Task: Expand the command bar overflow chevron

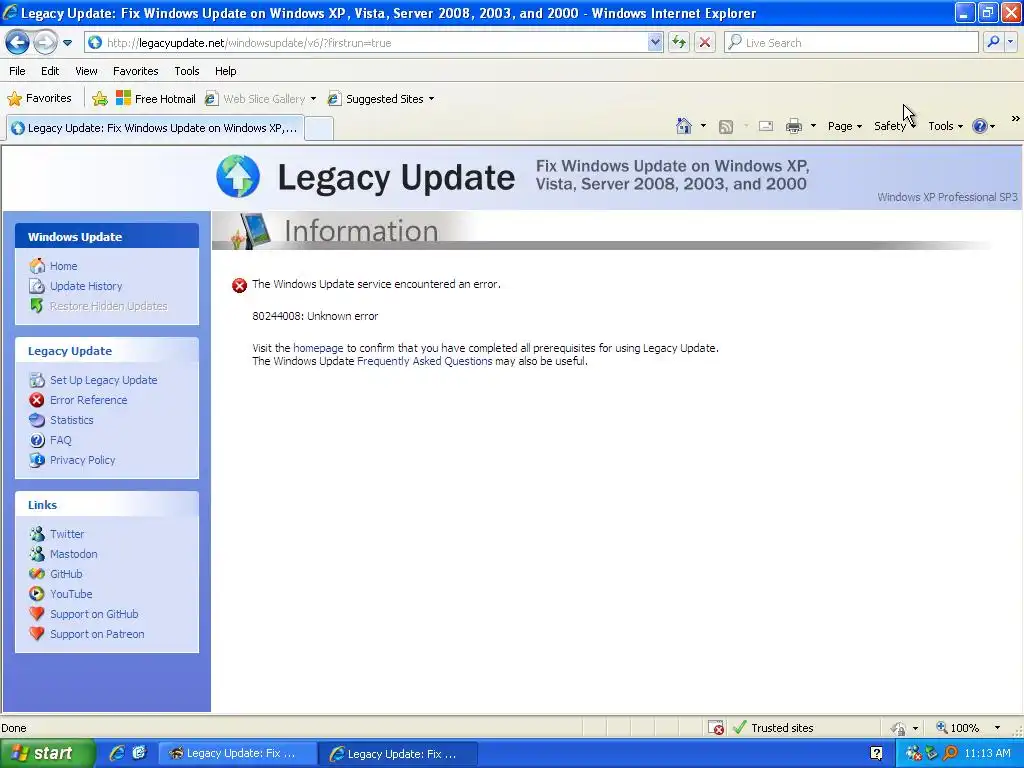Action: click(x=1016, y=119)
